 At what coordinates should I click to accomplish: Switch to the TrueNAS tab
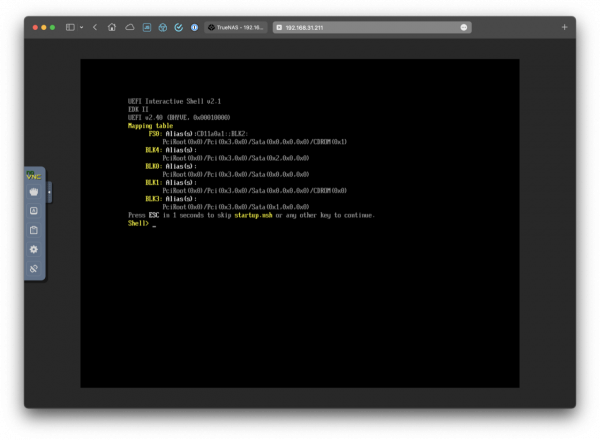(236, 27)
